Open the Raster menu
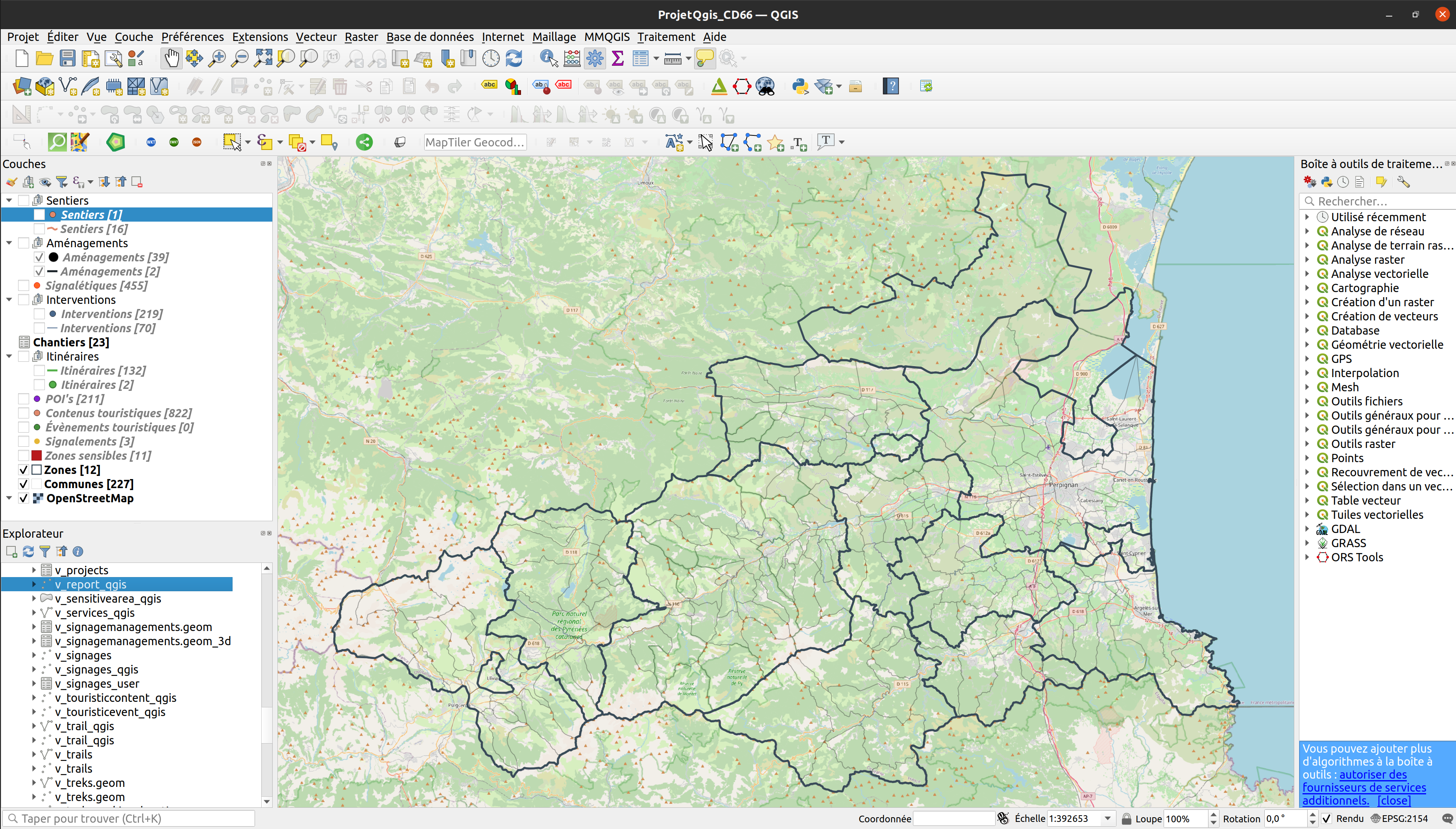 (x=361, y=37)
